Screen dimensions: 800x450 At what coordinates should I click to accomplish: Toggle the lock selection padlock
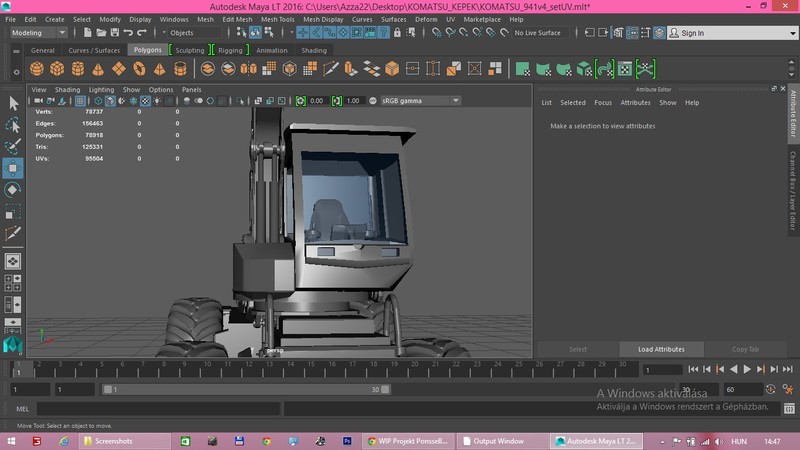click(397, 33)
